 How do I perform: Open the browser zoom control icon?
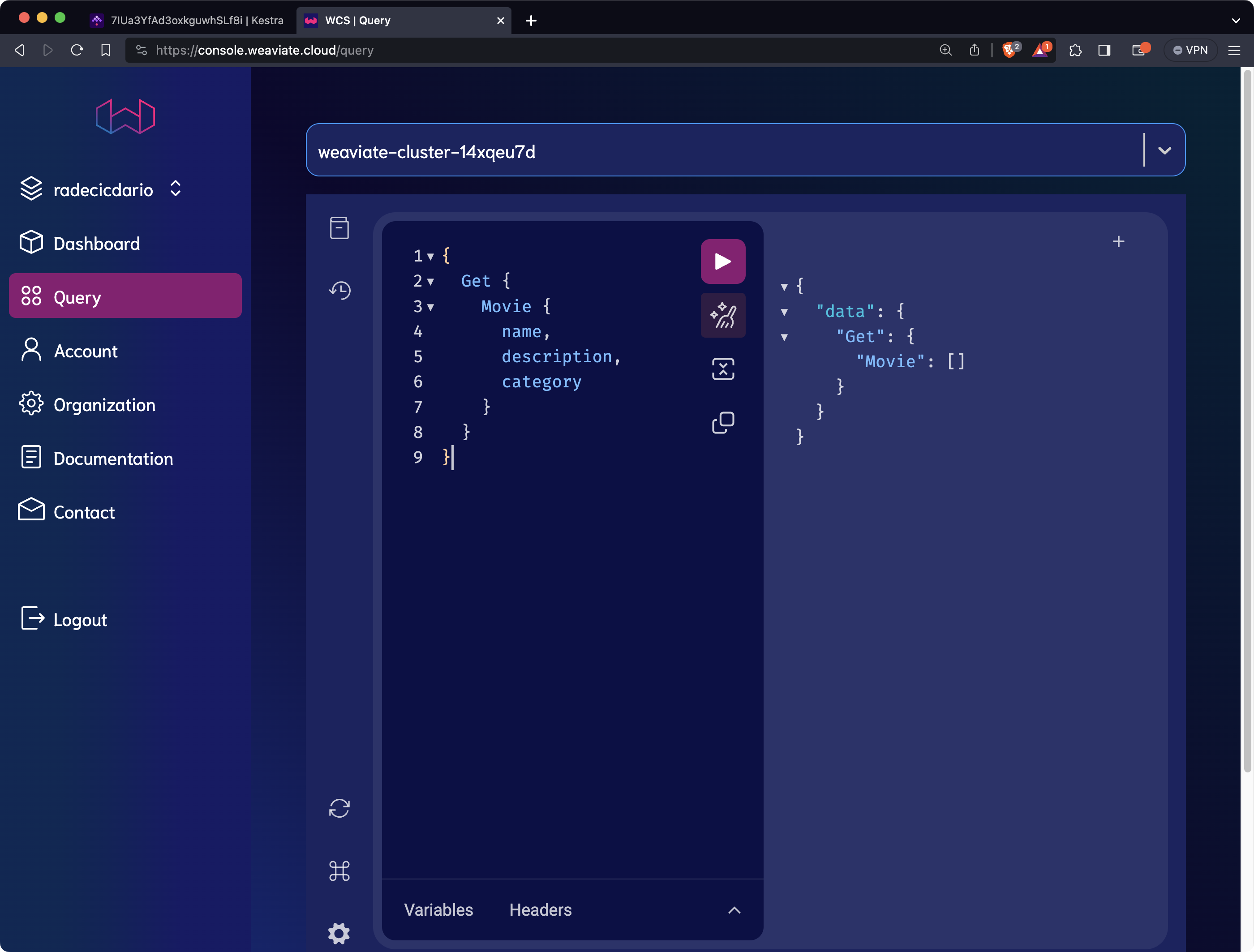[945, 50]
